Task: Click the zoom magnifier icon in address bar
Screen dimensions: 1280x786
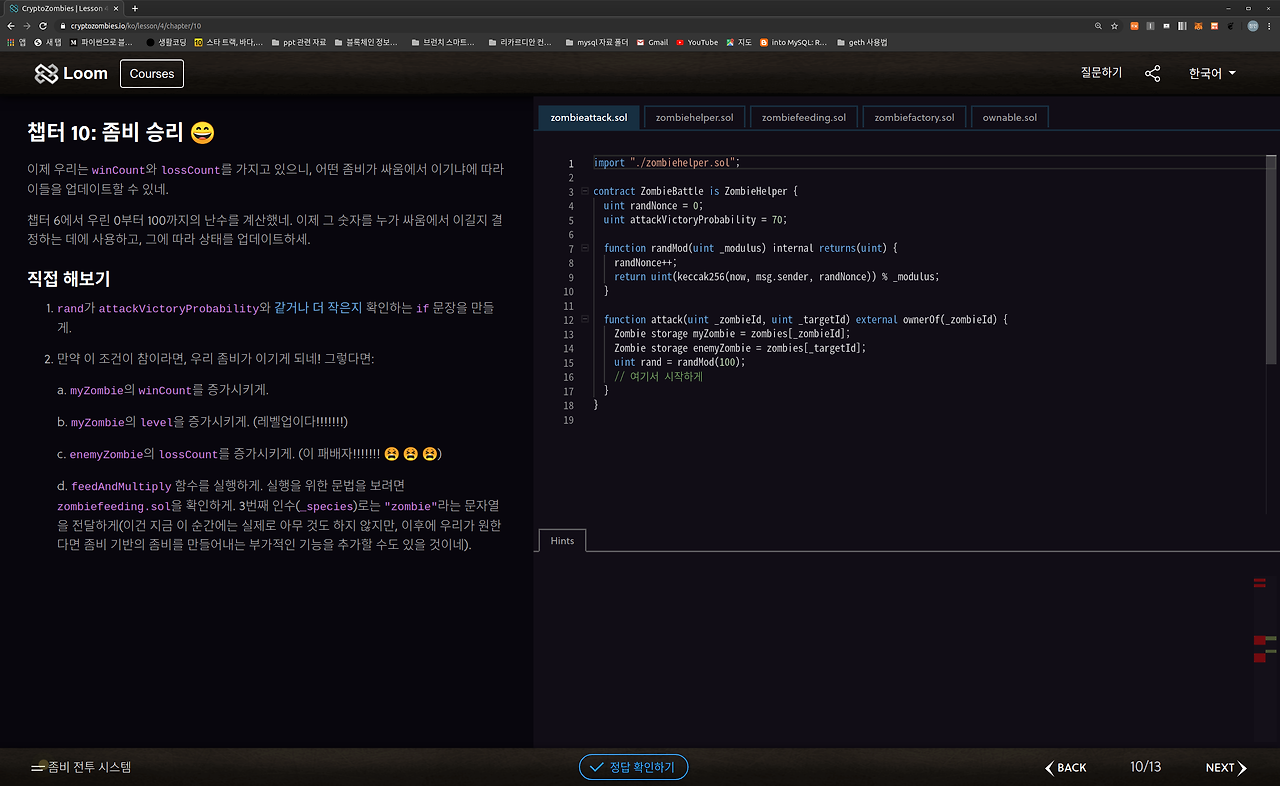Action: (x=1099, y=25)
